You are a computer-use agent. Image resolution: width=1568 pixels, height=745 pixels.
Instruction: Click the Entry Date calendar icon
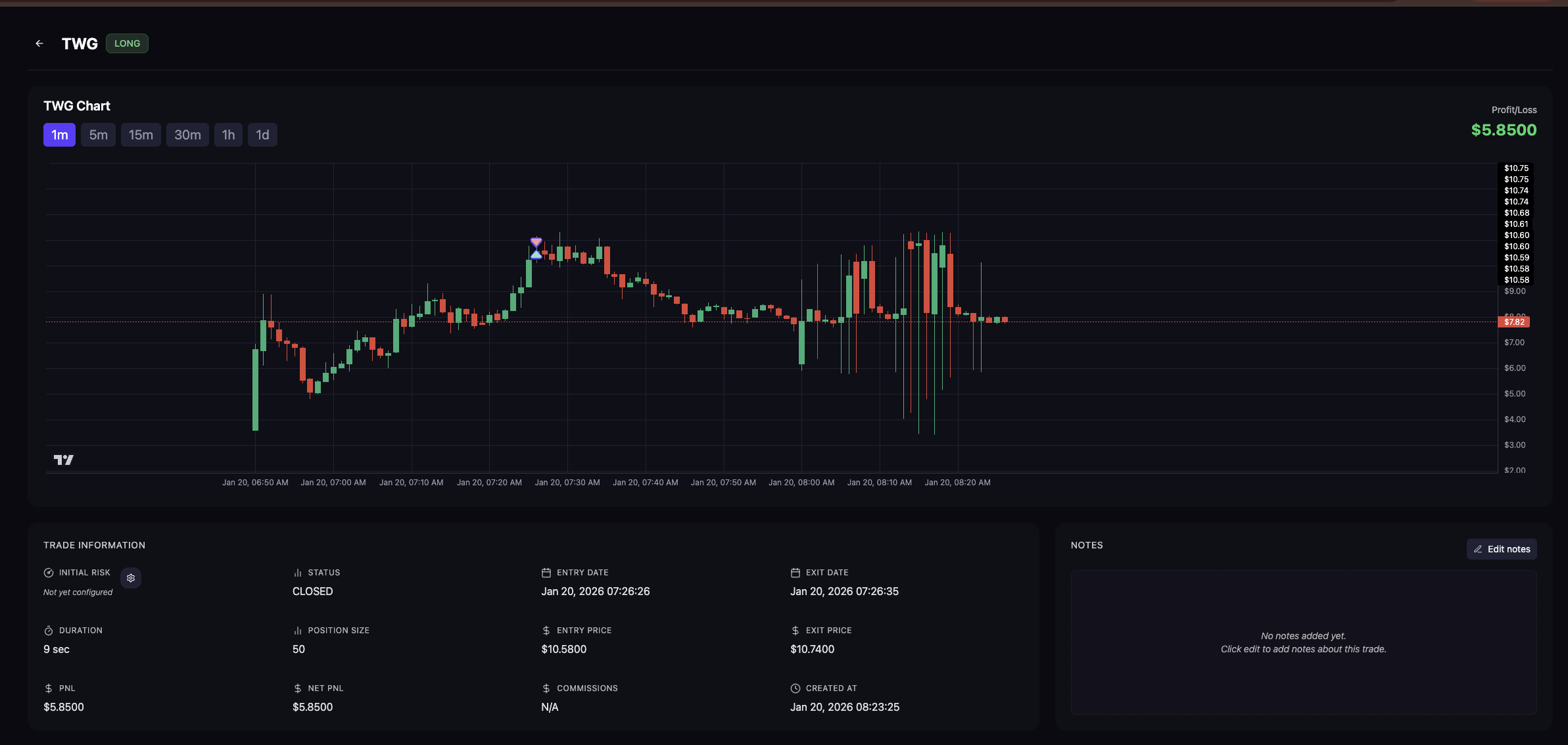point(546,573)
